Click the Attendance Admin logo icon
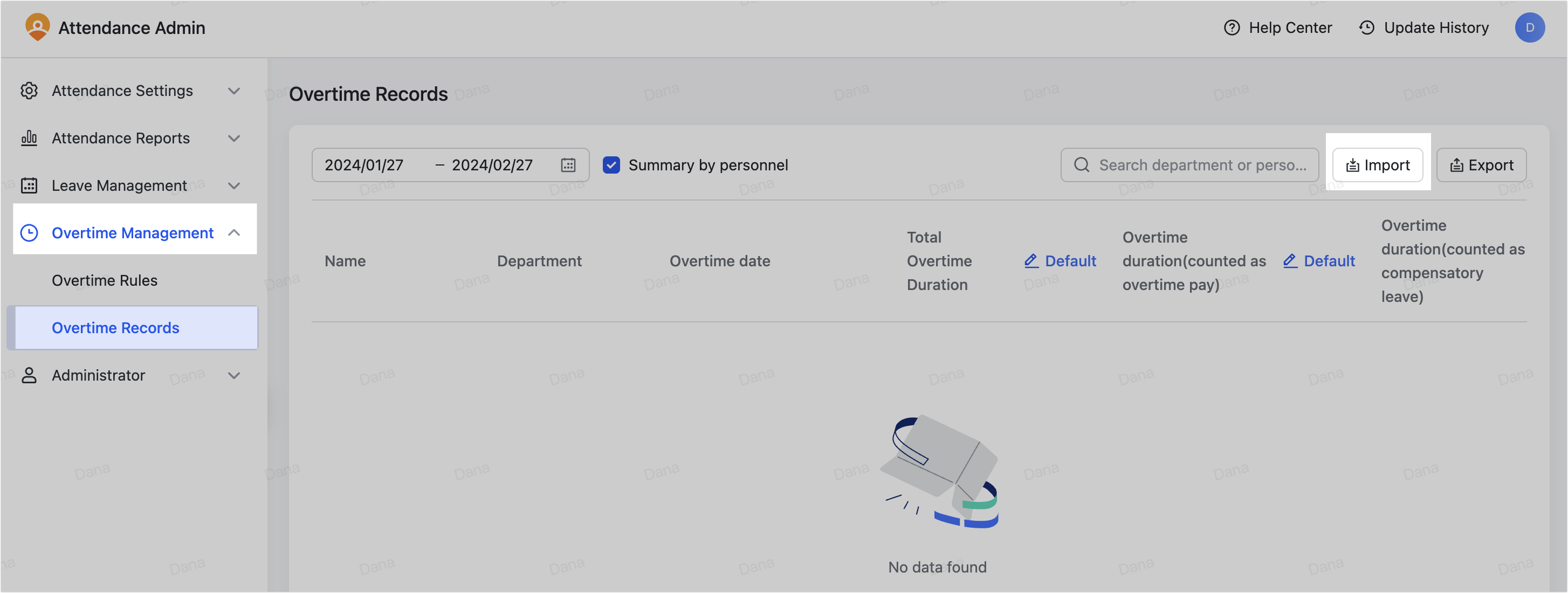 point(37,27)
